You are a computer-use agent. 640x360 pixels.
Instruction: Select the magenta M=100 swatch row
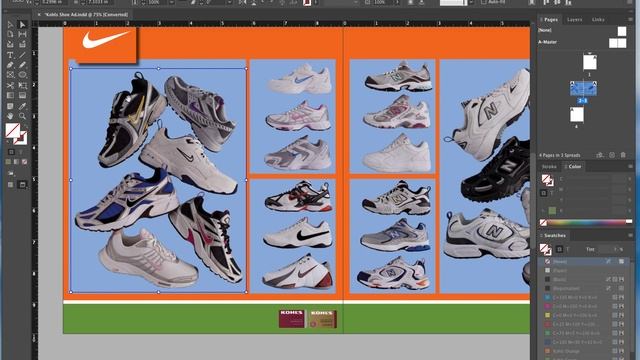tap(584, 307)
